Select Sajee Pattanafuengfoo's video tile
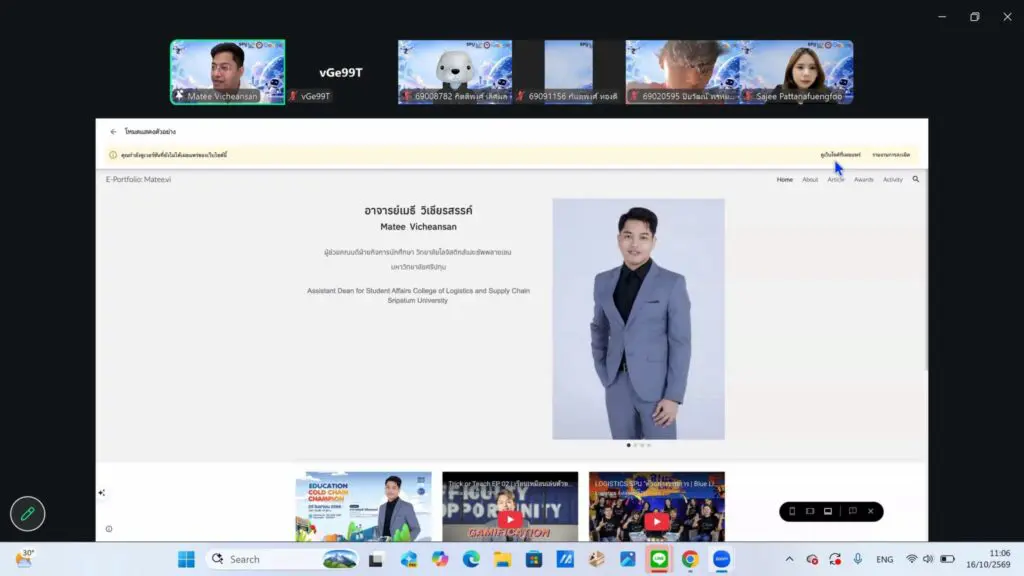1024x576 pixels. click(x=797, y=72)
